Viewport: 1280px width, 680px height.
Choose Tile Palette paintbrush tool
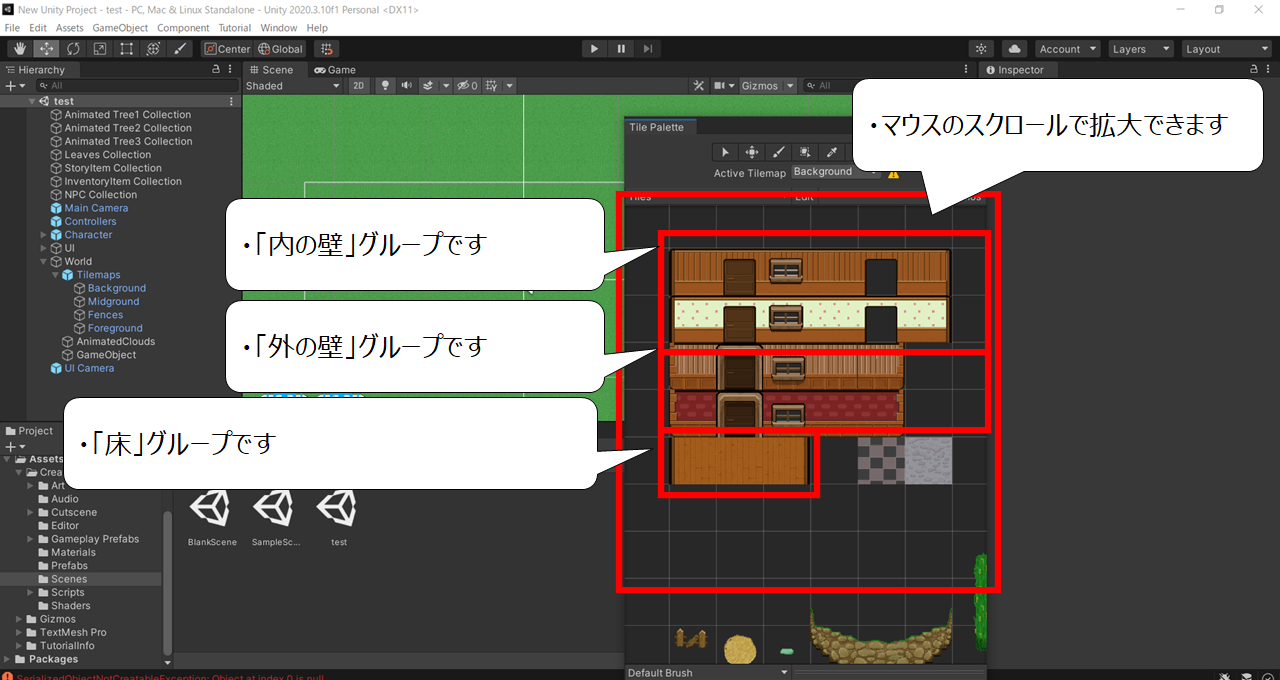point(778,152)
